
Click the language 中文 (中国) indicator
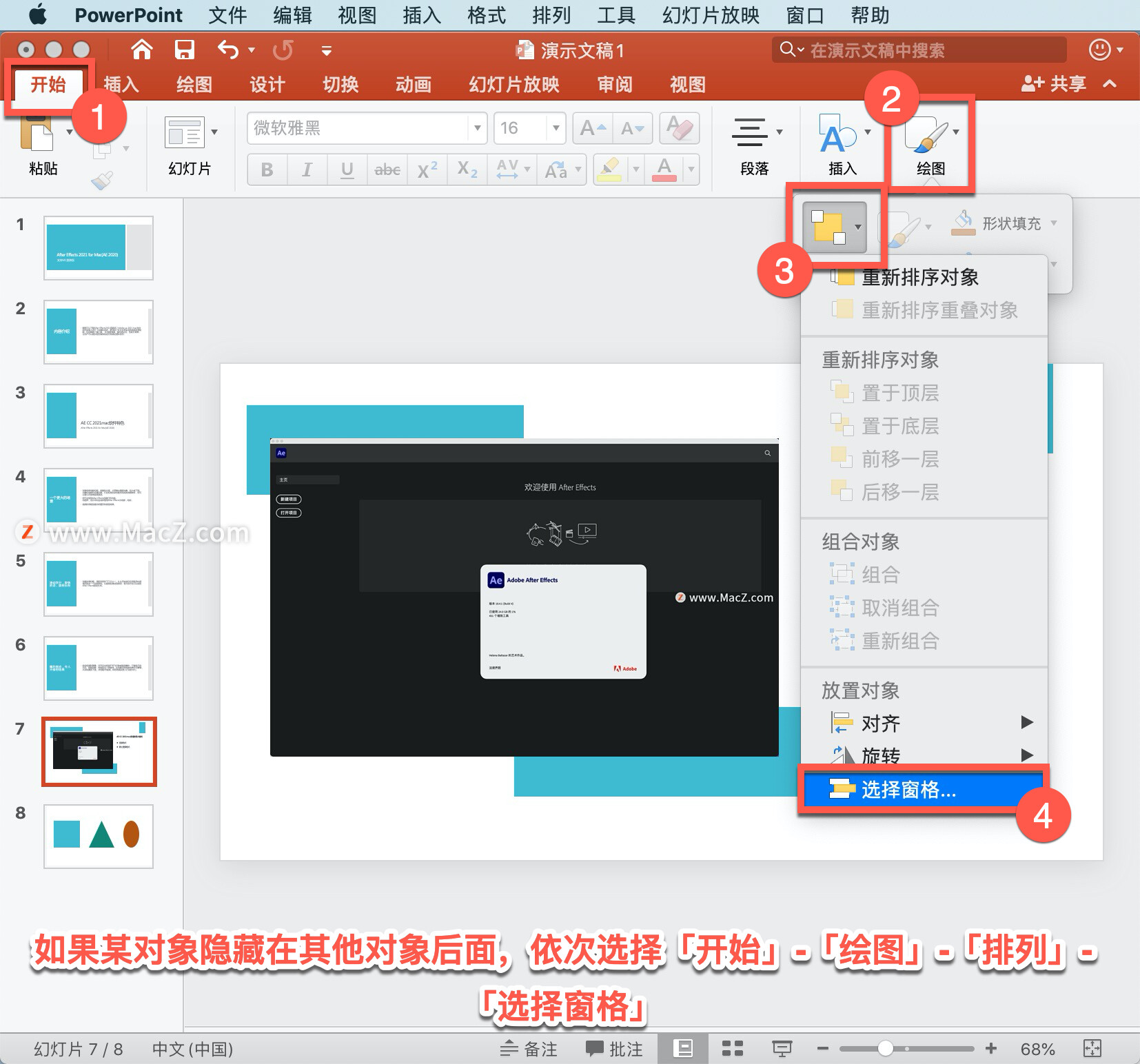coord(192,1049)
